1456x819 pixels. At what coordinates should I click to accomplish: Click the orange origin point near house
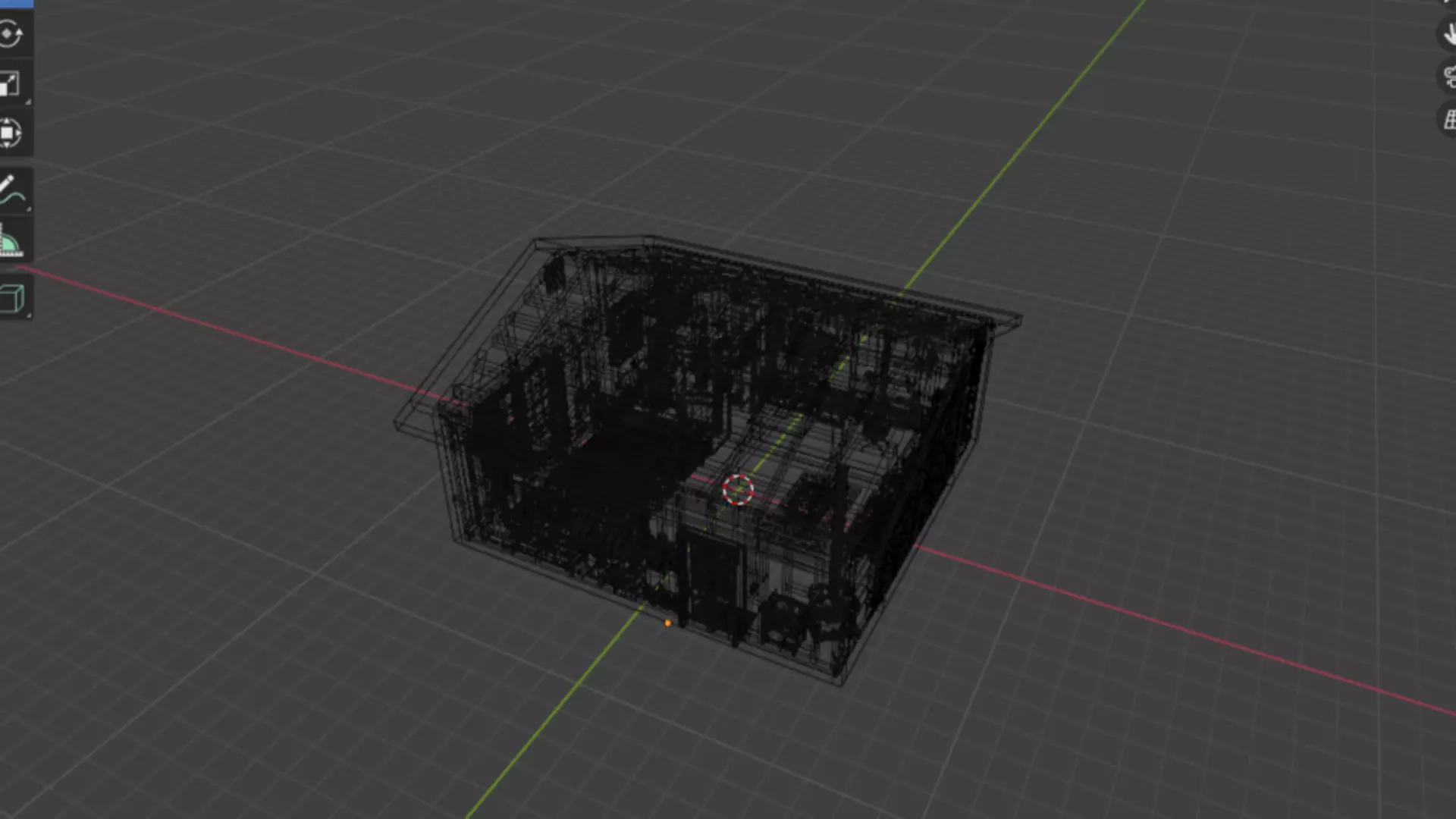(x=667, y=623)
